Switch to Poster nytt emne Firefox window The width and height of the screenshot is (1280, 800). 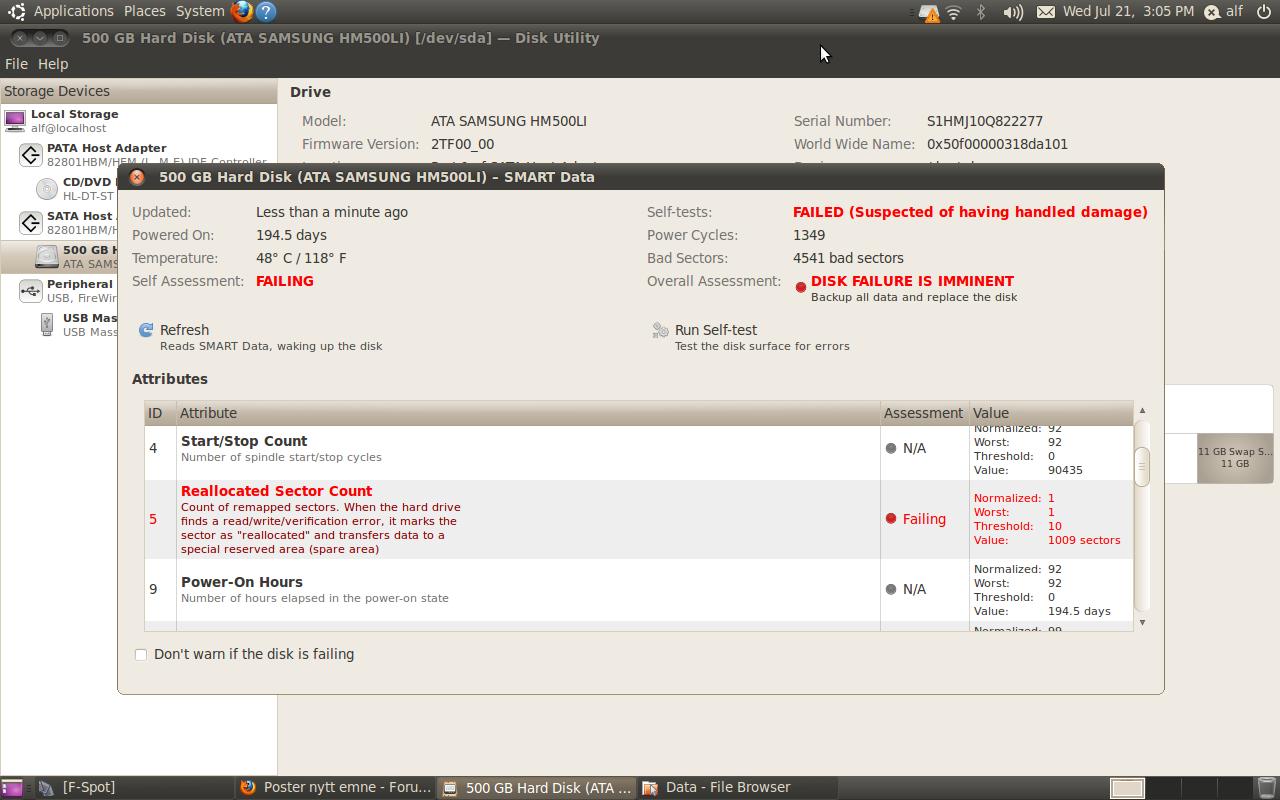coord(336,788)
